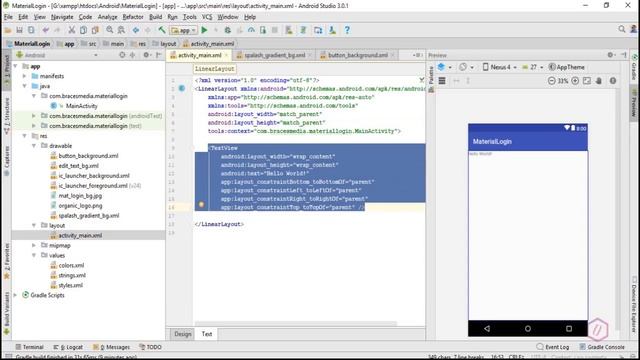Collapse the values folder

coord(34,256)
